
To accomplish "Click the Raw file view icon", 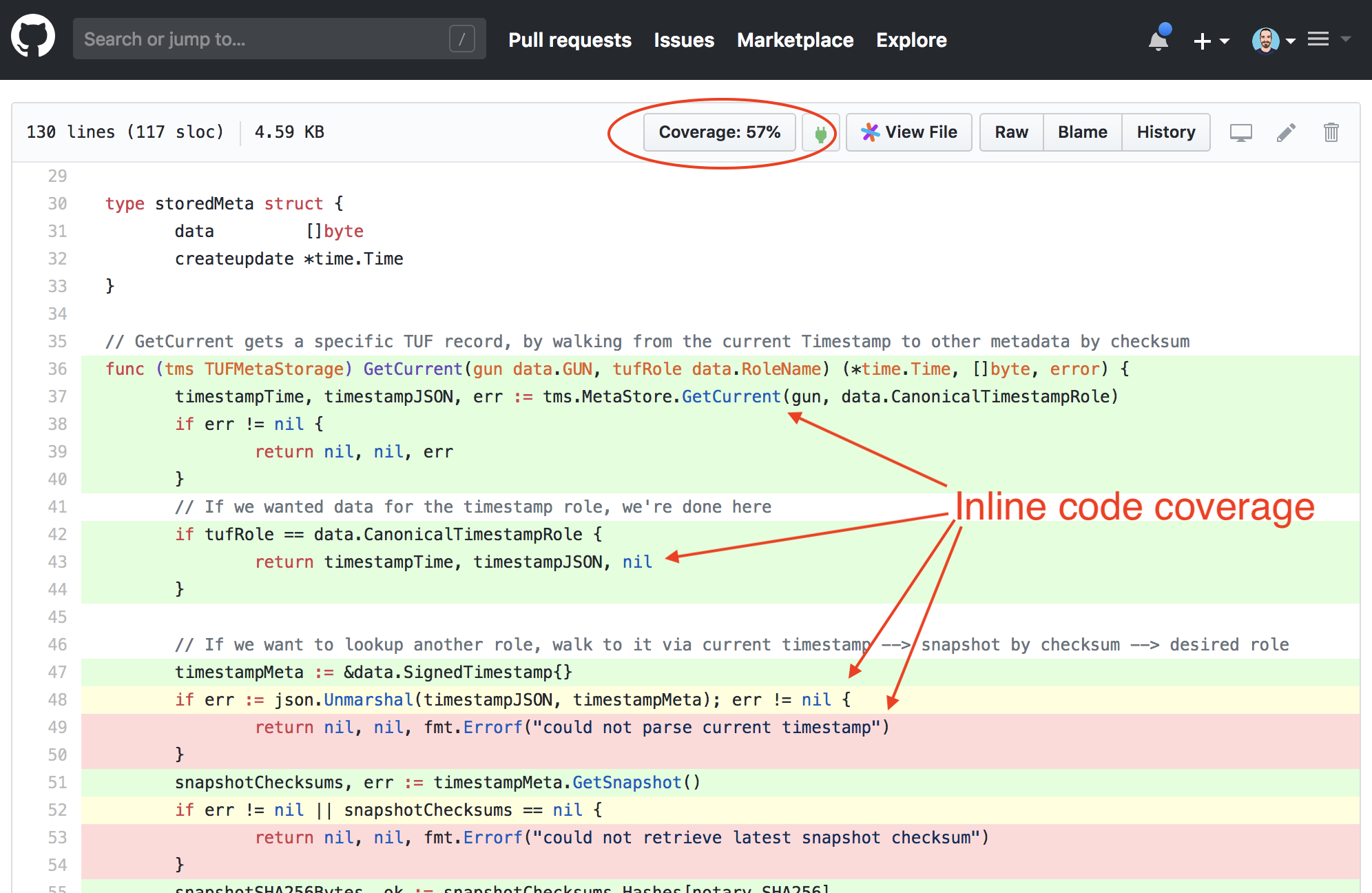I will 1011,131.
